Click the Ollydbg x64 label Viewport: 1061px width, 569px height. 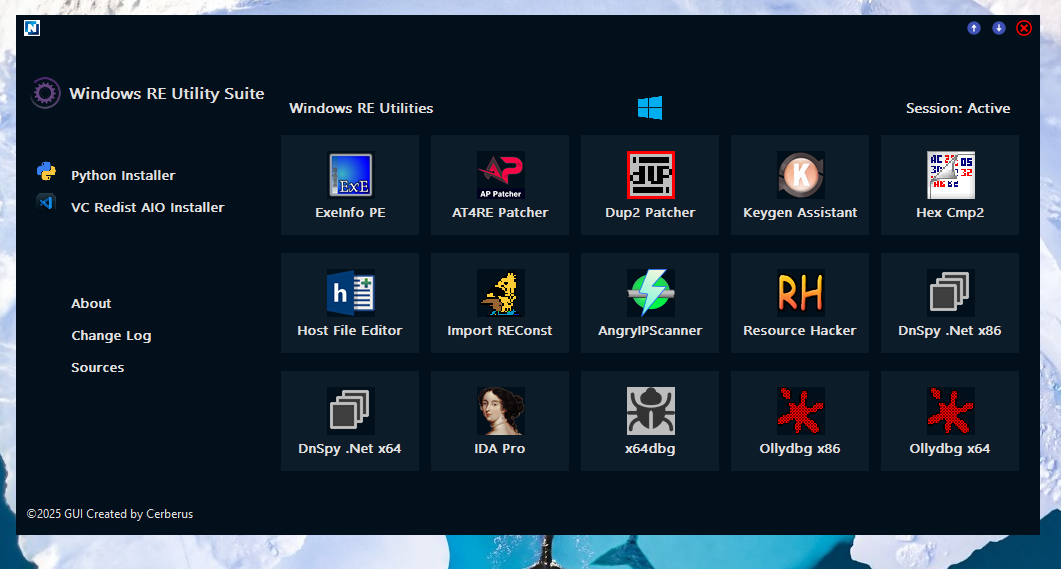click(x=950, y=449)
